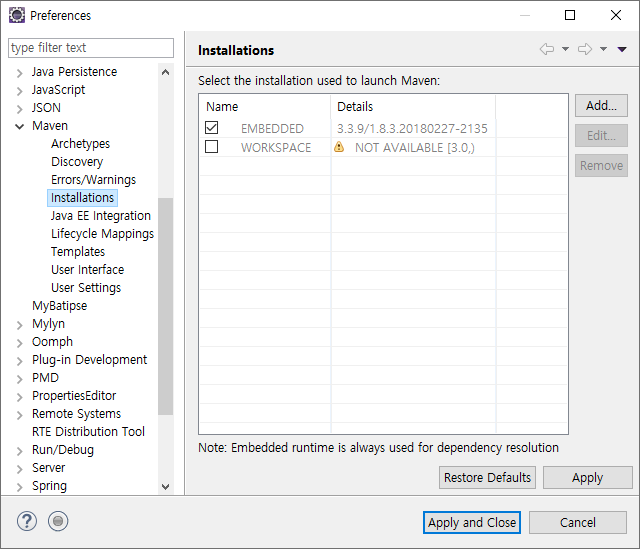This screenshot has width=640, height=549.
Task: Click the 3.3.9/1.8.3.20180227-2135 details cell
Action: pyautogui.click(x=412, y=129)
